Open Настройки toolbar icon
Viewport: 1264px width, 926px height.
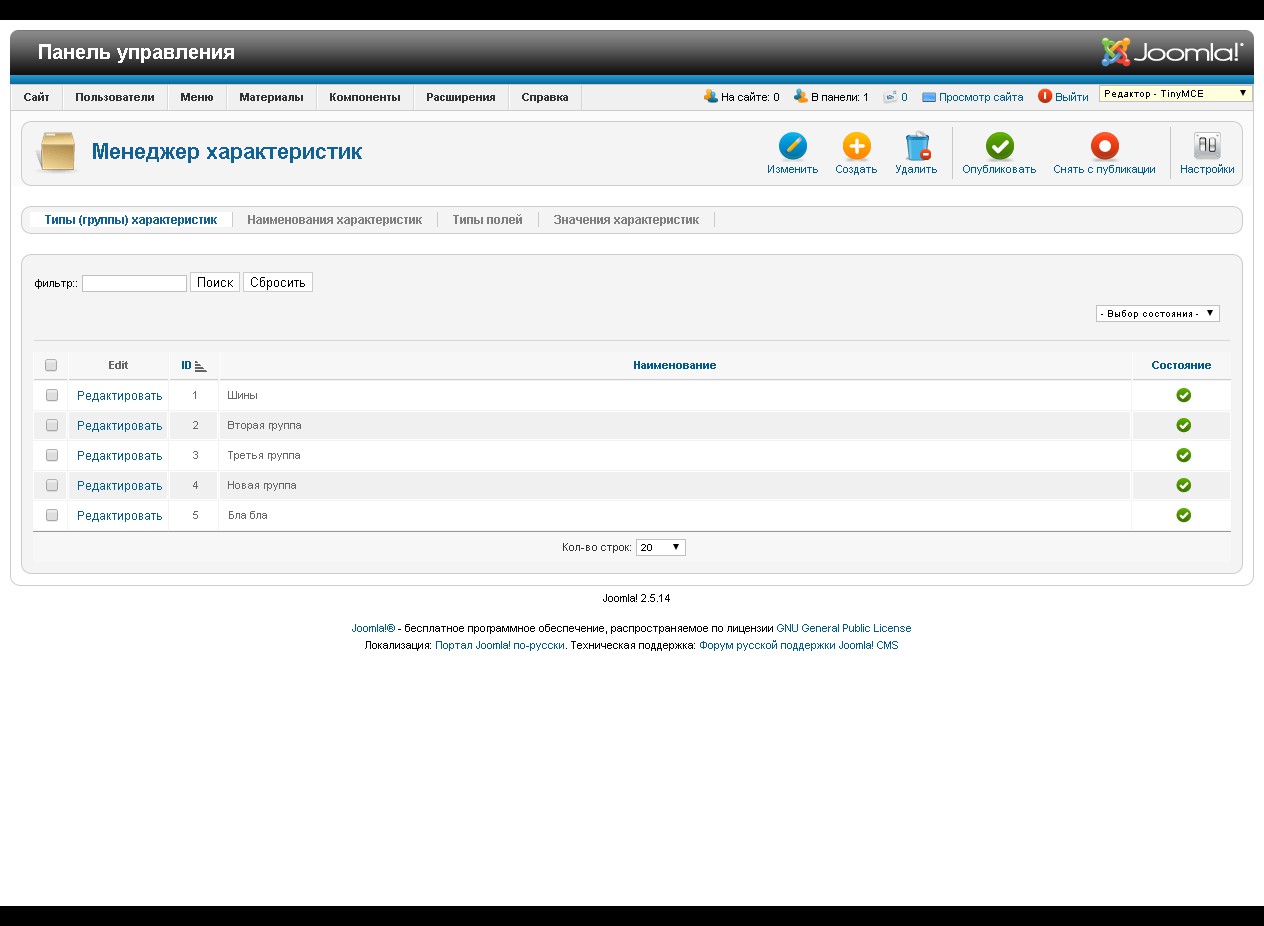pyautogui.click(x=1206, y=146)
